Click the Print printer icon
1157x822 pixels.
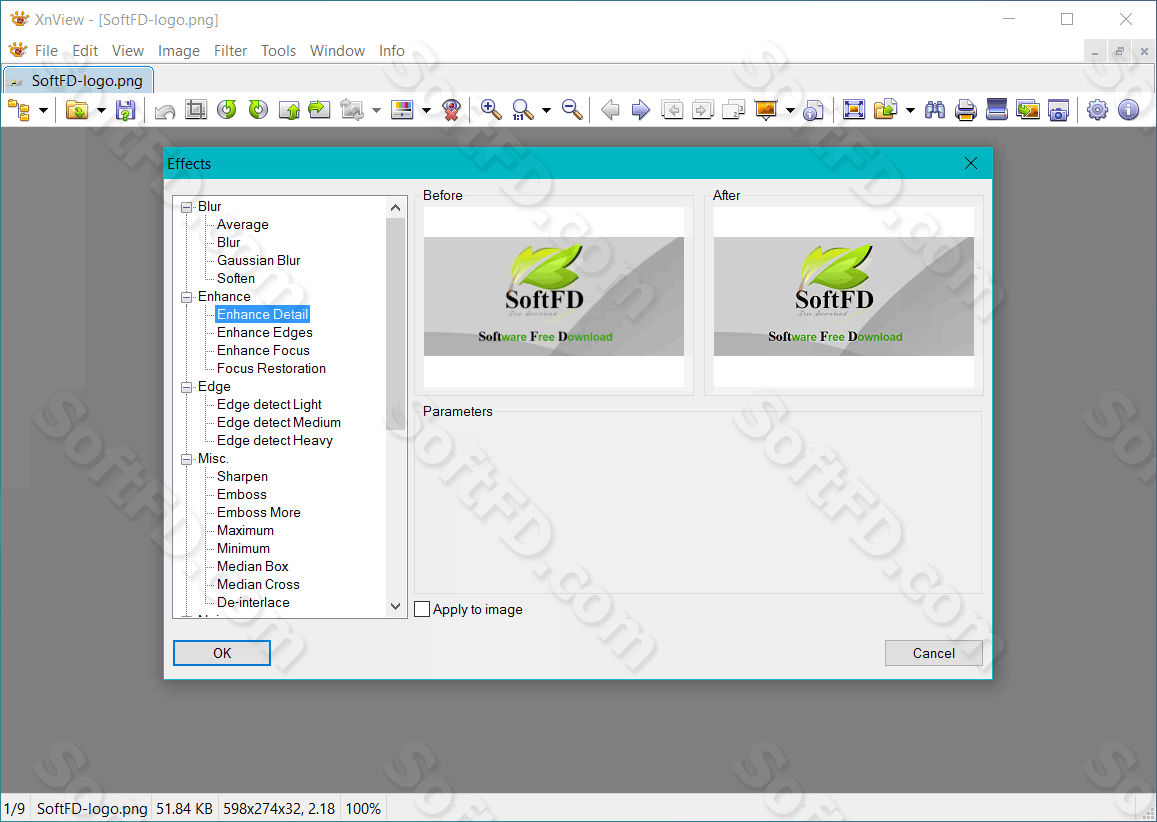coord(966,111)
